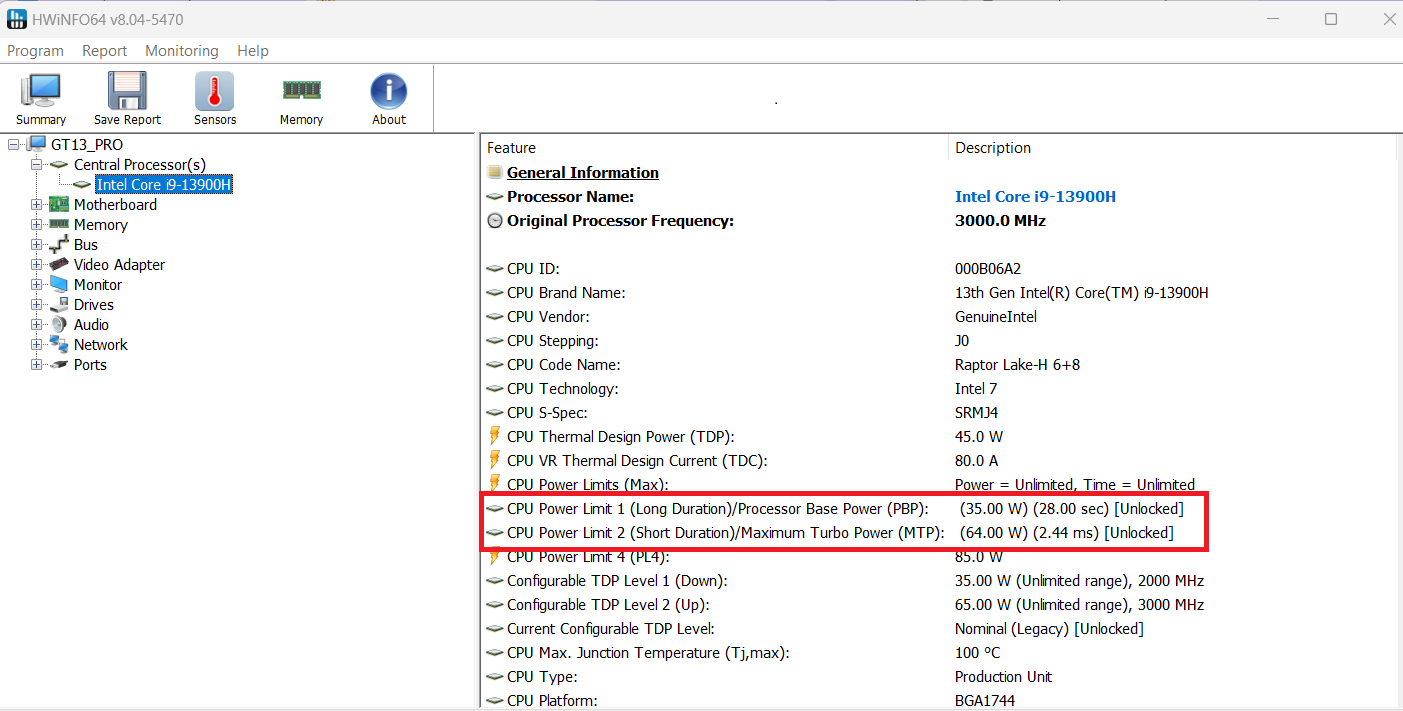Click the GT13_PRO computer icon
This screenshot has width=1403, height=711.
pyautogui.click(x=37, y=144)
